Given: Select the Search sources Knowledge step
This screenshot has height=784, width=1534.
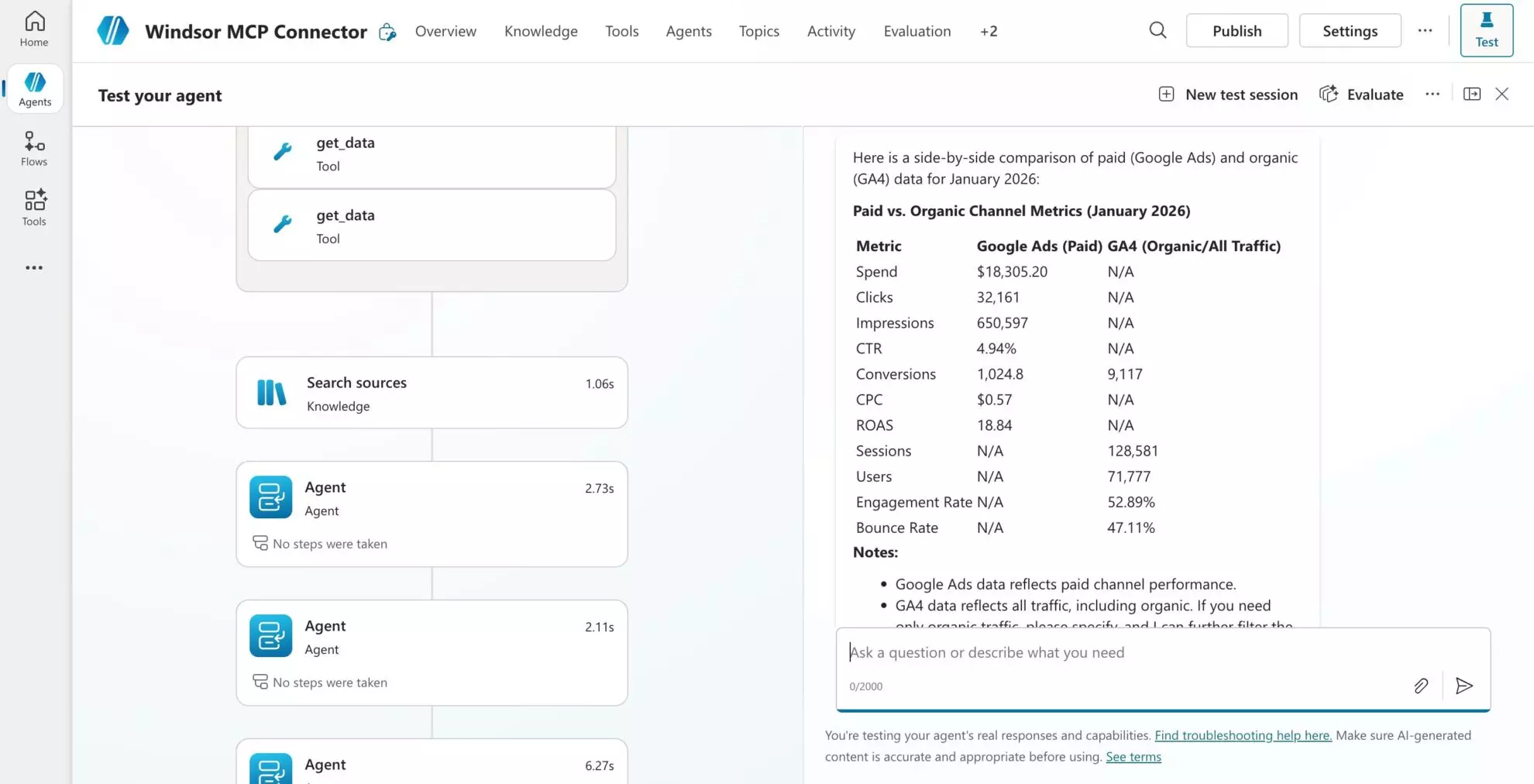Looking at the screenshot, I should point(432,393).
